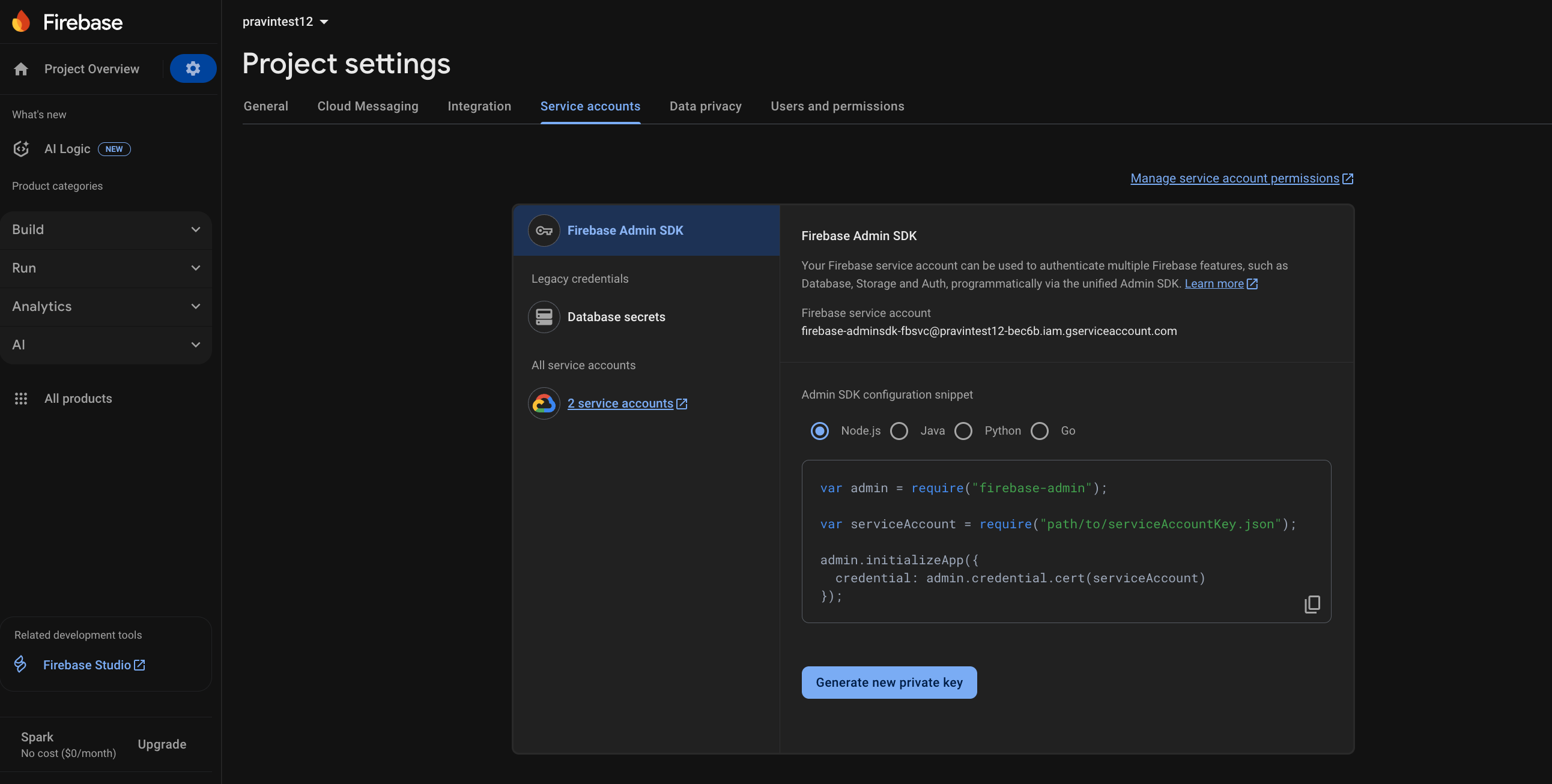Image resolution: width=1552 pixels, height=784 pixels.
Task: Click external-link icon beside 2 service accounts
Action: [x=682, y=404]
